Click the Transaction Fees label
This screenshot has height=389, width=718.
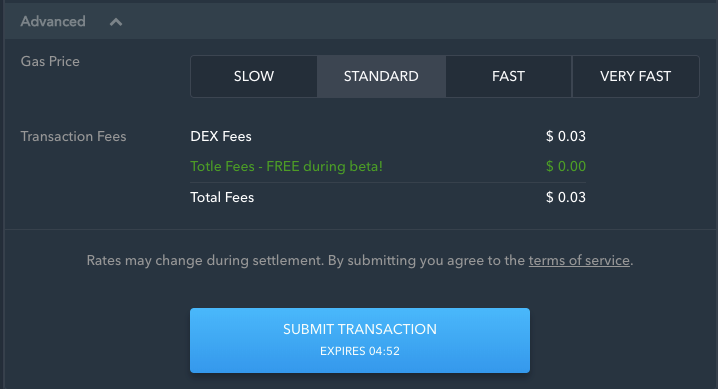click(73, 136)
